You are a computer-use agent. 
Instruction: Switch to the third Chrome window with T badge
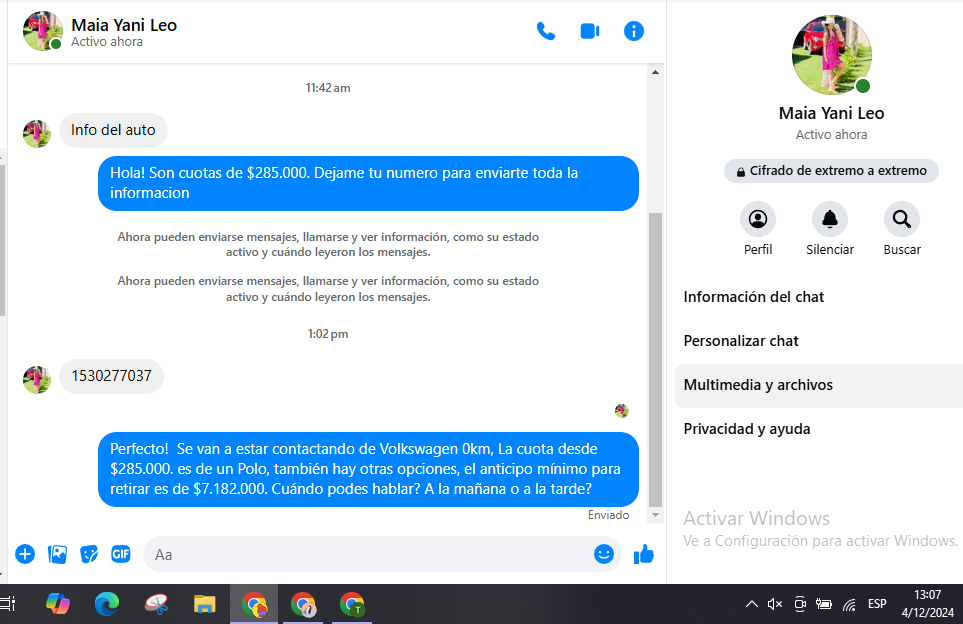point(353,604)
